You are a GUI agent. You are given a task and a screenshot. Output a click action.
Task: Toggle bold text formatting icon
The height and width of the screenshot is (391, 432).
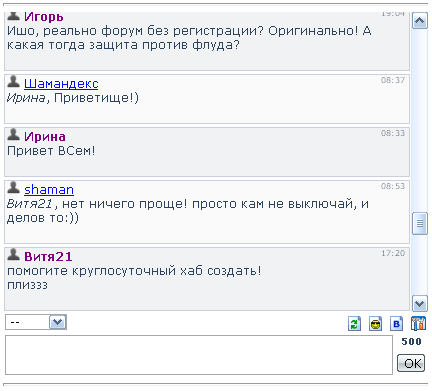point(397,323)
